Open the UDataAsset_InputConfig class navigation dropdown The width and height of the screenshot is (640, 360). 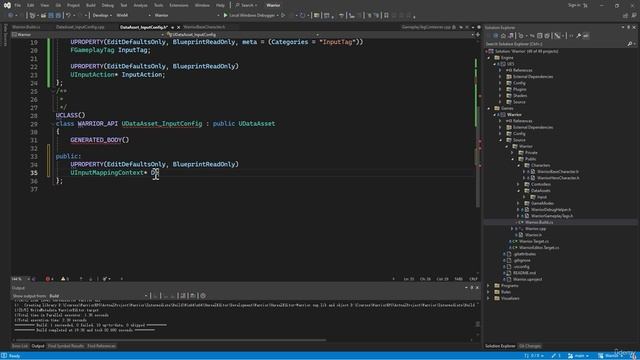(243, 35)
